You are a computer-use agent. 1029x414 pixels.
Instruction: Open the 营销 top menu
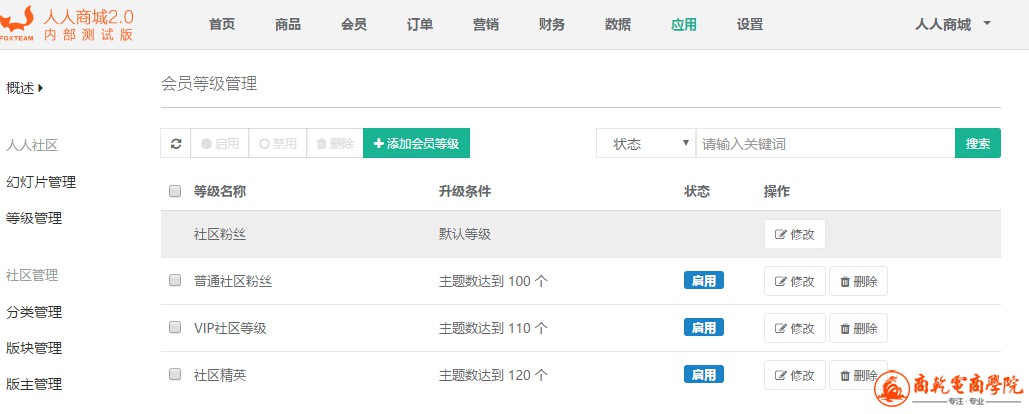click(x=486, y=25)
